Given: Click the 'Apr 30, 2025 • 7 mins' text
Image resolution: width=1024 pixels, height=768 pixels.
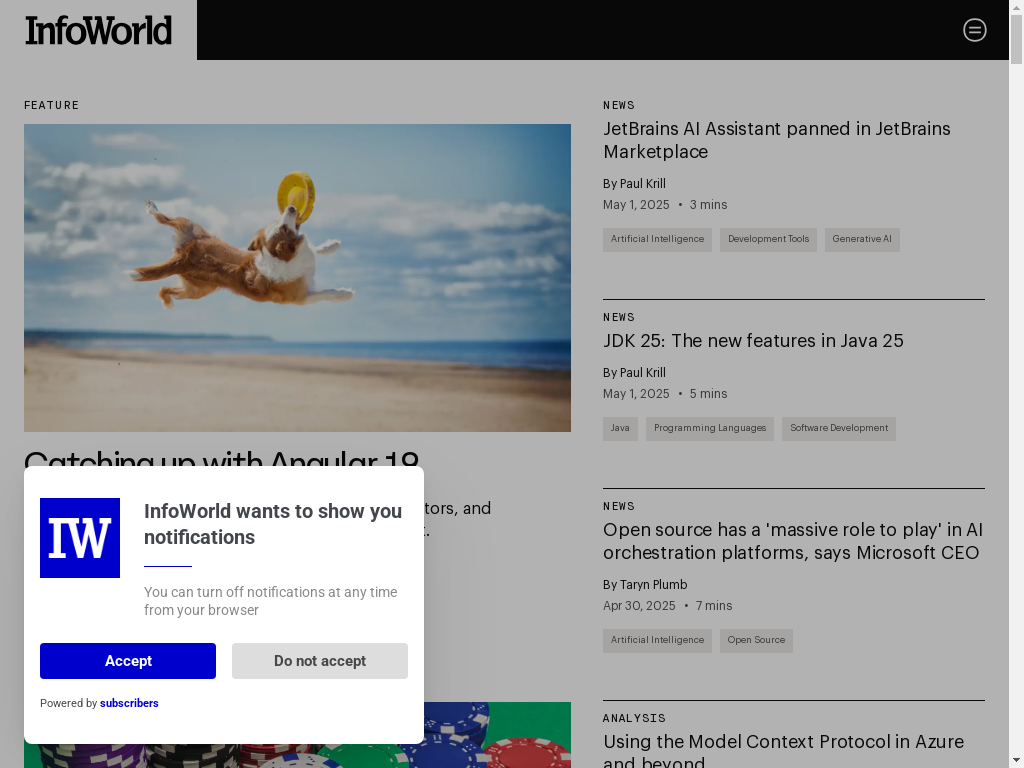Looking at the screenshot, I should (667, 605).
